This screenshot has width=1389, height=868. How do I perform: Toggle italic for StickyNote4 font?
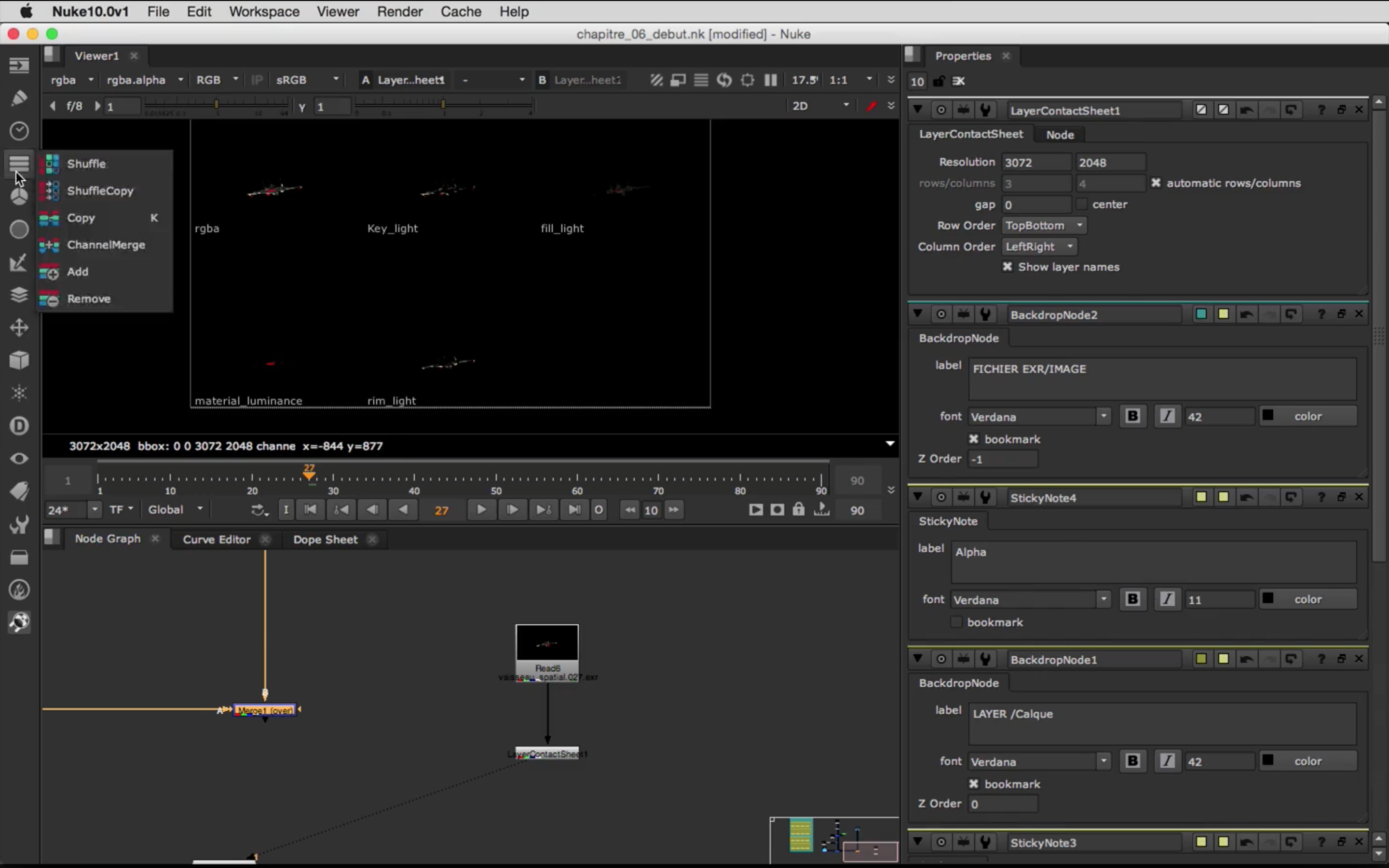1167,599
